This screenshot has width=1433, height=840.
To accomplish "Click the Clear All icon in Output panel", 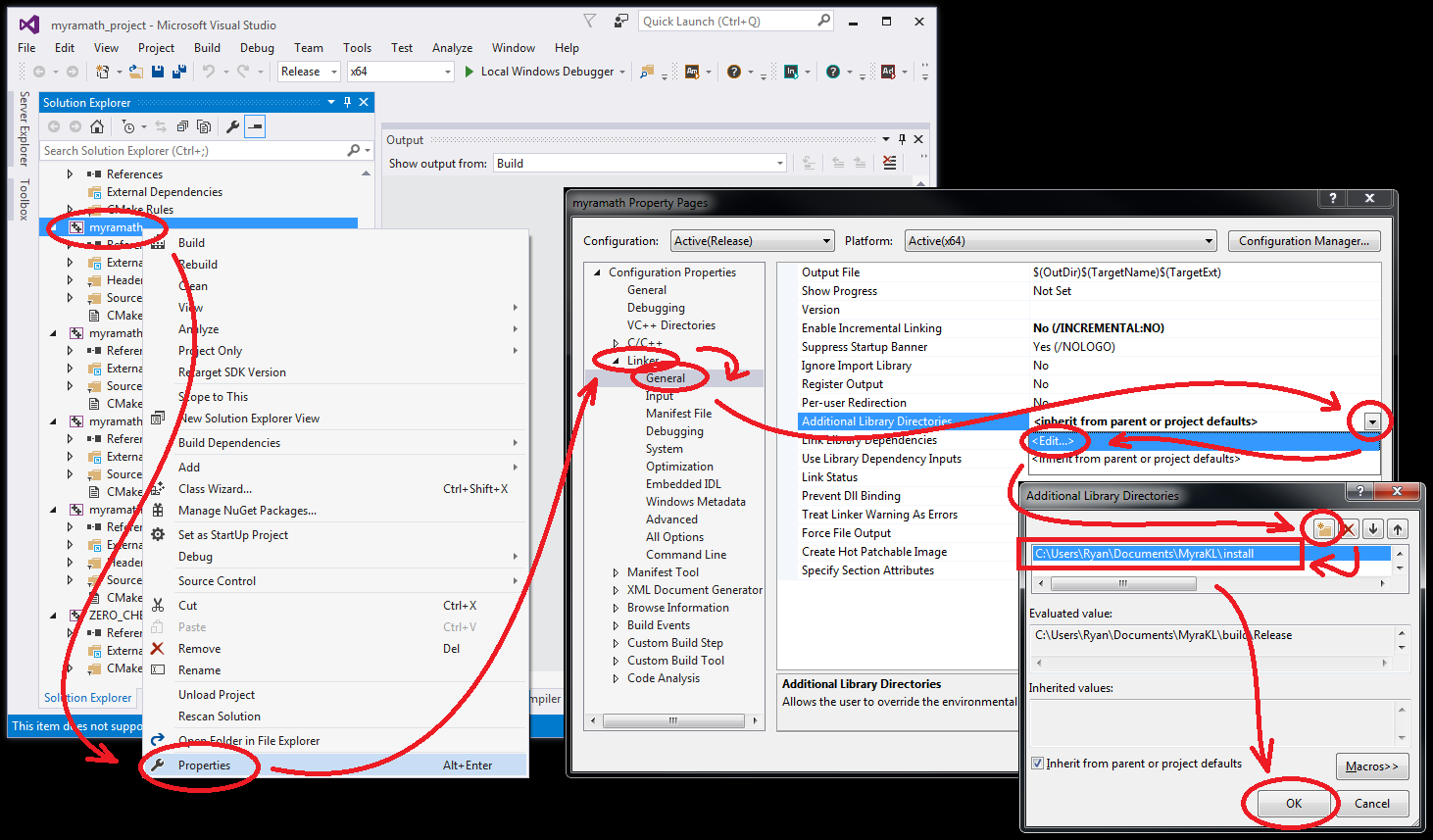I will [x=889, y=163].
